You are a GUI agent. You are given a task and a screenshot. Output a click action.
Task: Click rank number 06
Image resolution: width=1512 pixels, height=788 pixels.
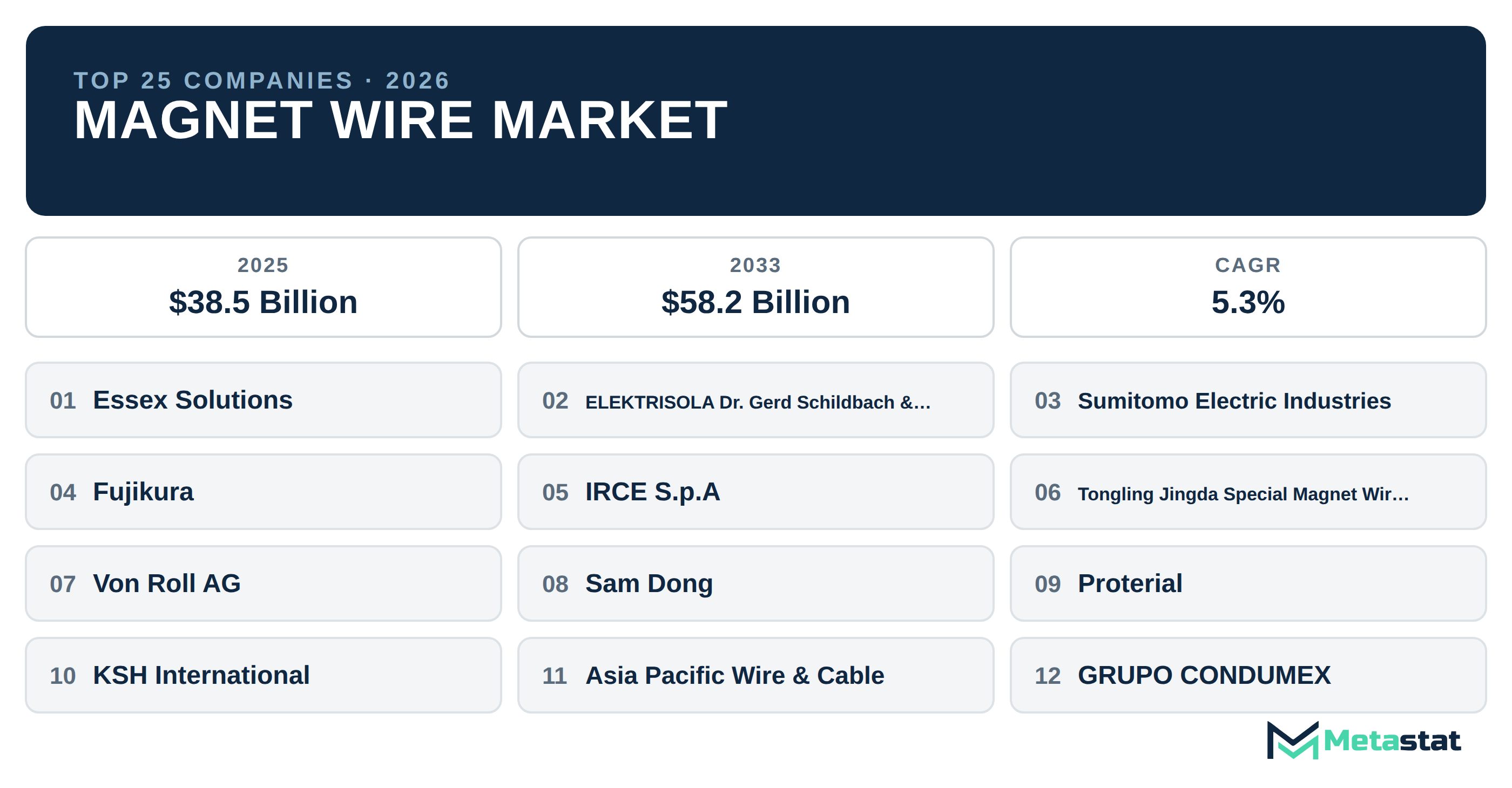[1048, 493]
